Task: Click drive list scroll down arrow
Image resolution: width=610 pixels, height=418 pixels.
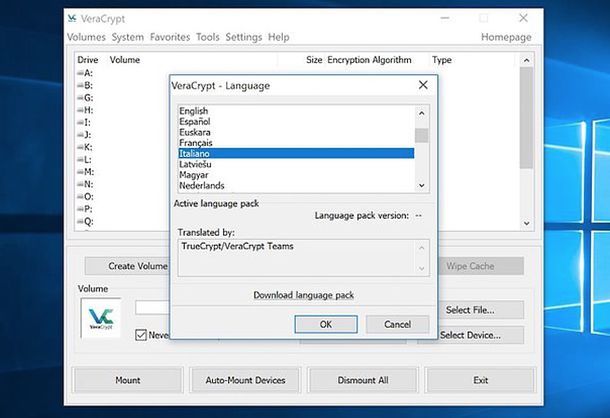Action: click(x=526, y=223)
